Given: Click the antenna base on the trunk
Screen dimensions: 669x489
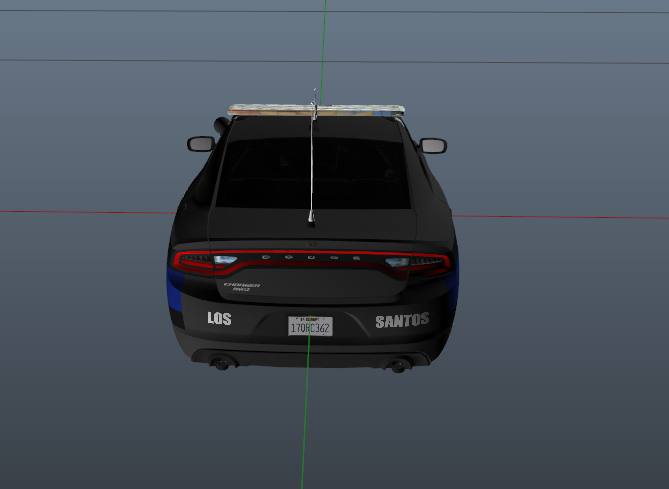Looking at the screenshot, I should coord(311,219).
